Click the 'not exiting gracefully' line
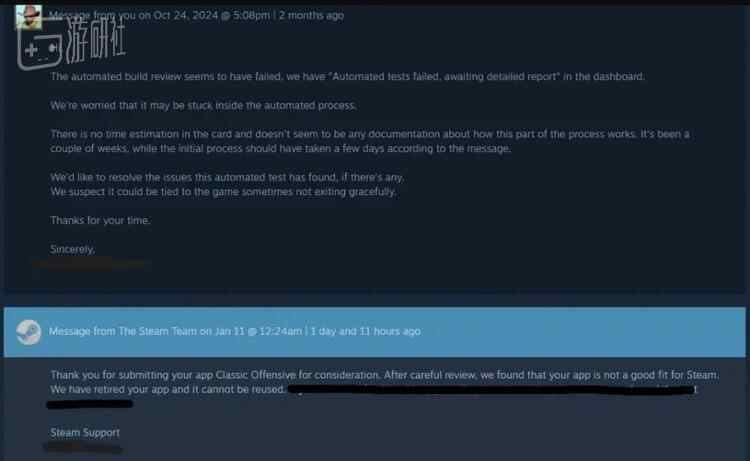750x461 pixels. coord(223,192)
